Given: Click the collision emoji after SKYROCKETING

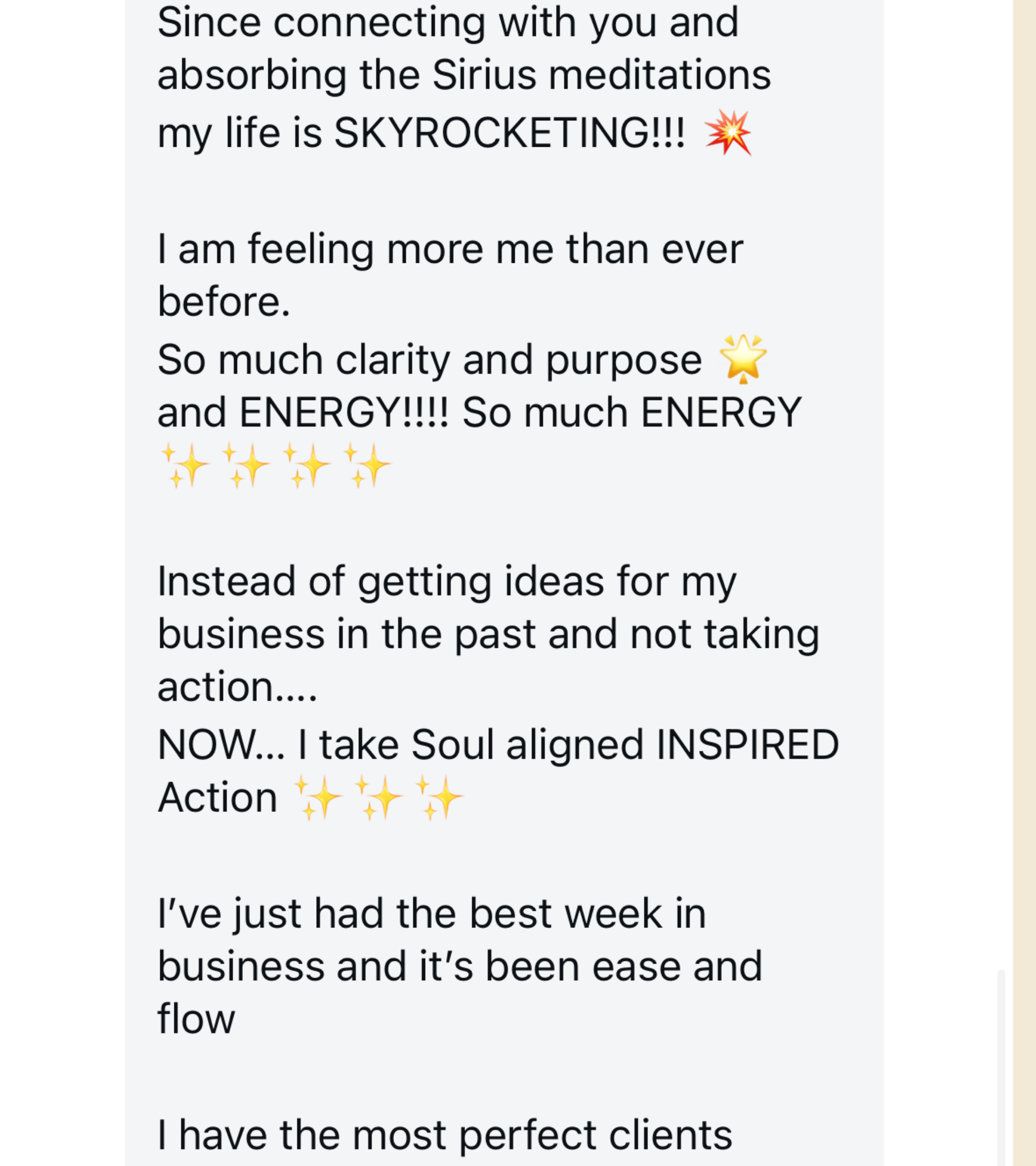Looking at the screenshot, I should (x=728, y=132).
